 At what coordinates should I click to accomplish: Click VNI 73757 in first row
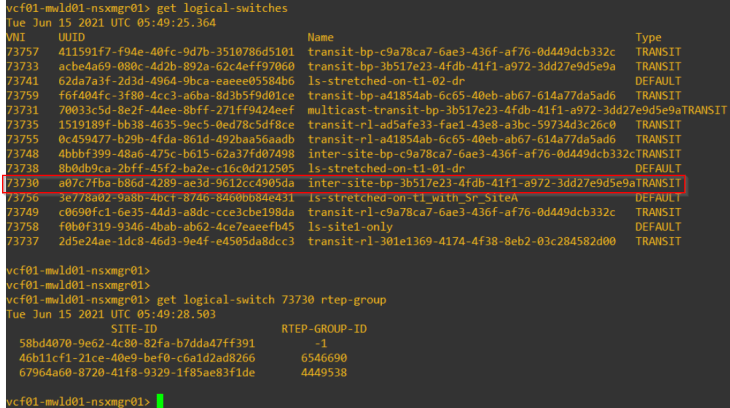(22, 52)
